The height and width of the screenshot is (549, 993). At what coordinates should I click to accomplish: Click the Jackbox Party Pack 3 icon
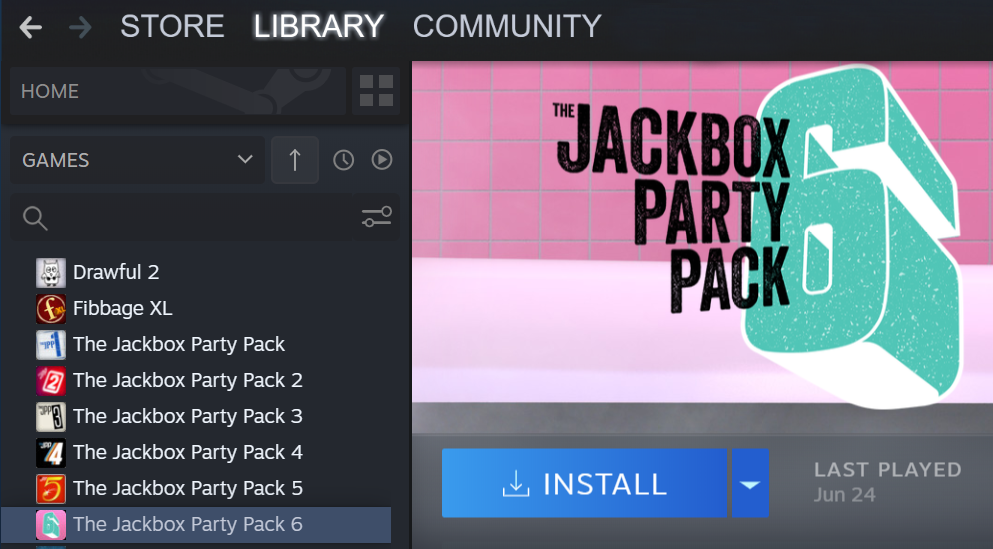tap(51, 417)
